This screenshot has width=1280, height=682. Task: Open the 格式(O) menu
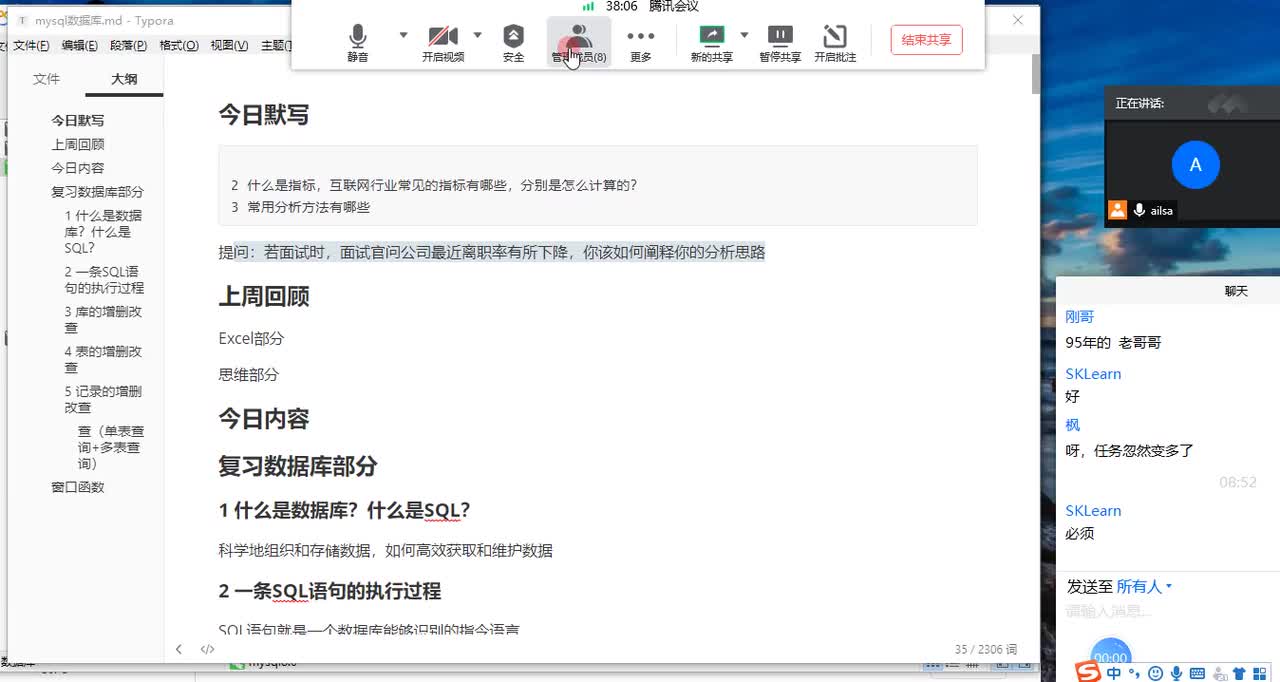(x=179, y=45)
